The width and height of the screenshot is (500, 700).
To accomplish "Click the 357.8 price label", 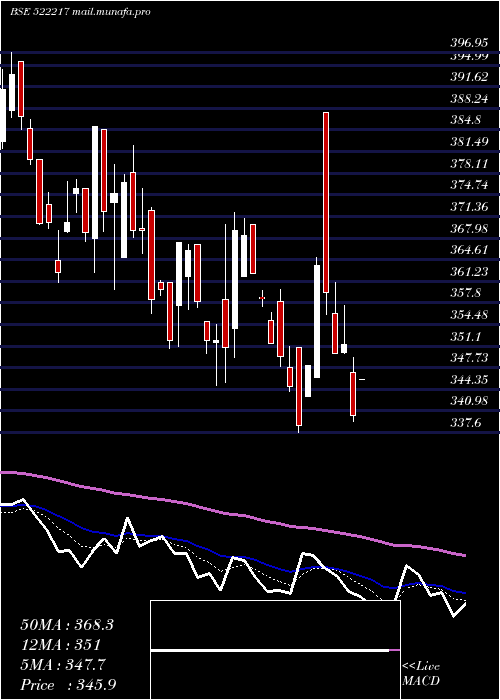I will click(x=465, y=293).
